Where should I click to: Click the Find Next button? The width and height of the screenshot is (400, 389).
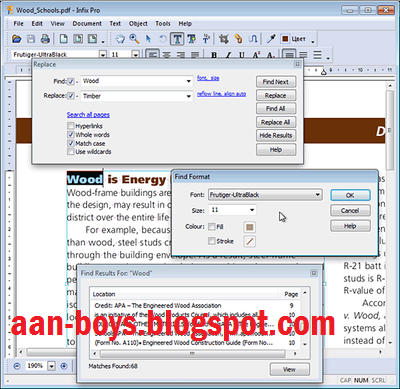tap(276, 82)
